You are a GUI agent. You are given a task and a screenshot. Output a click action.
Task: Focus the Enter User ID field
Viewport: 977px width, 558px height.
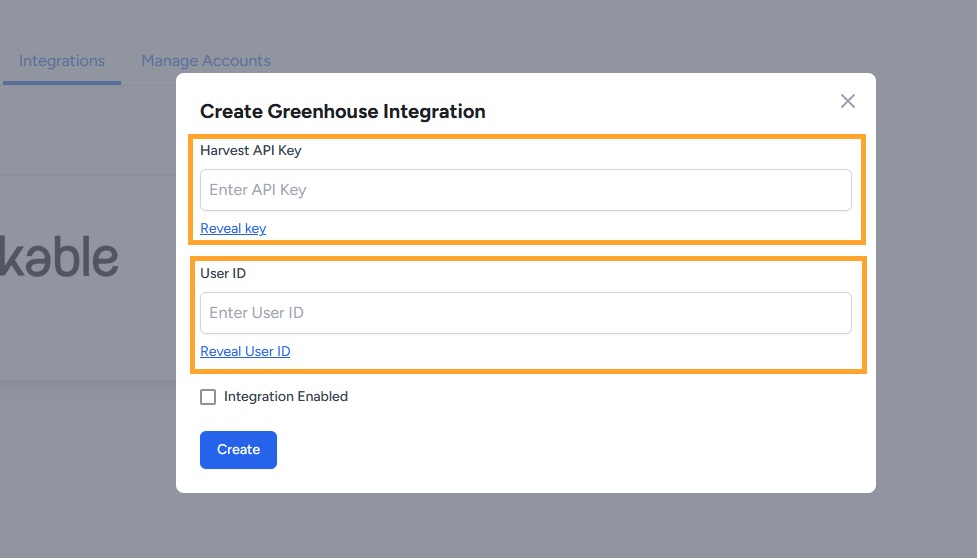click(525, 313)
